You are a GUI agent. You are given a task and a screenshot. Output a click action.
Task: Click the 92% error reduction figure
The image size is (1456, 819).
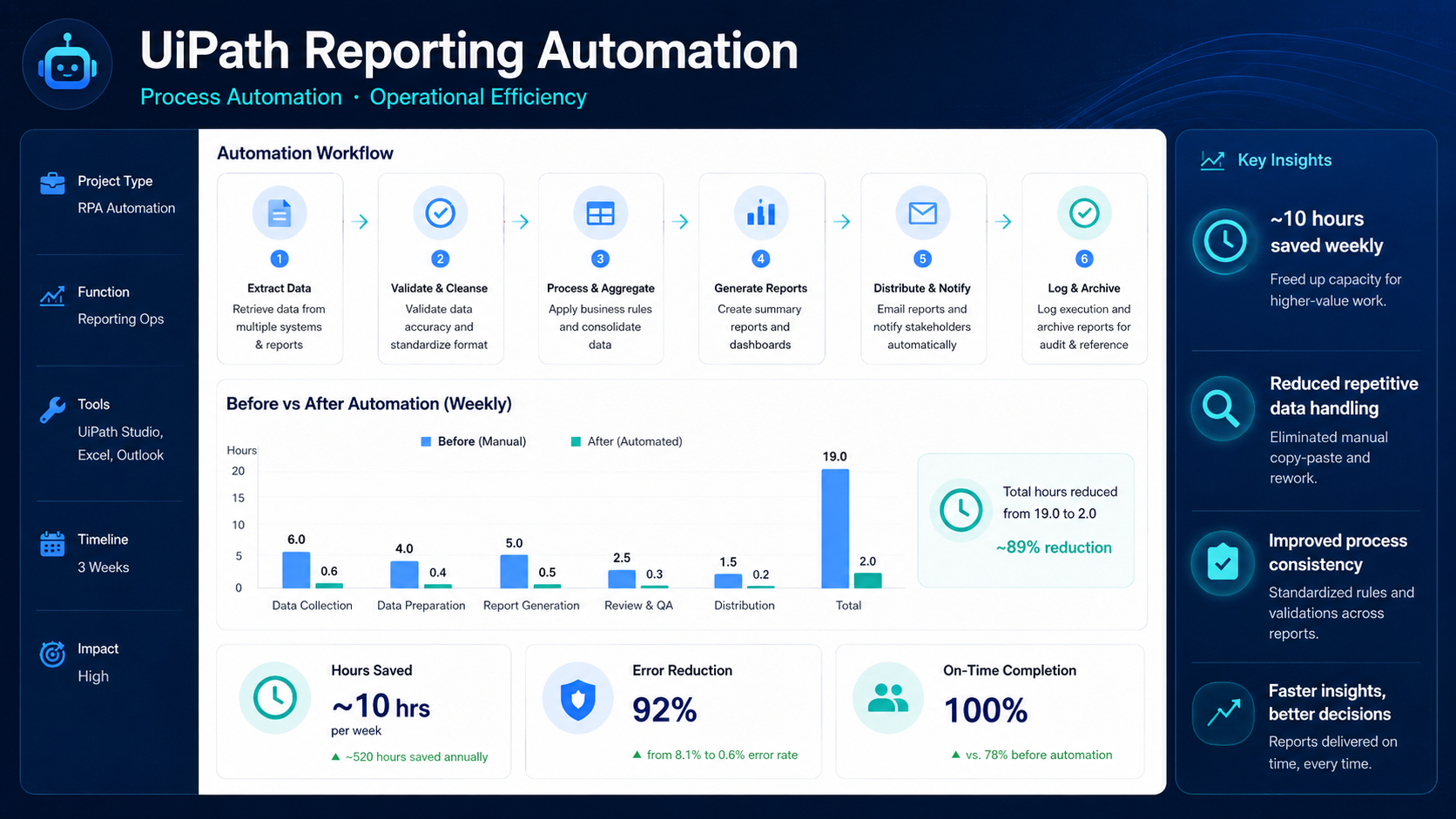point(664,710)
